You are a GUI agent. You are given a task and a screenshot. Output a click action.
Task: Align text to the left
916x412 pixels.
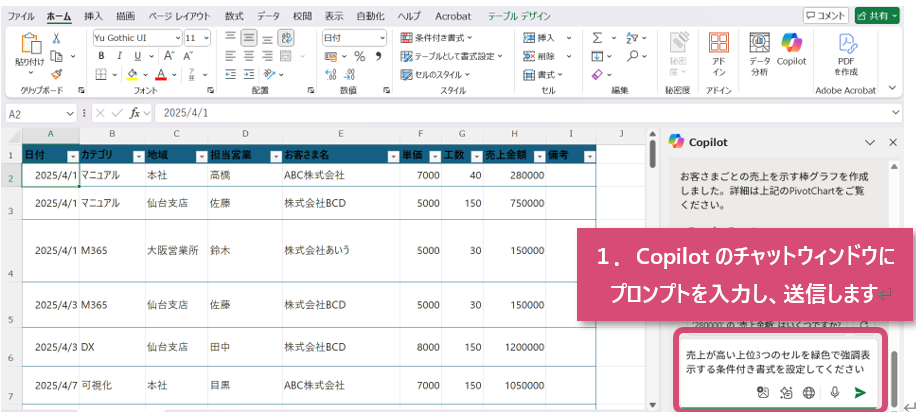point(231,56)
